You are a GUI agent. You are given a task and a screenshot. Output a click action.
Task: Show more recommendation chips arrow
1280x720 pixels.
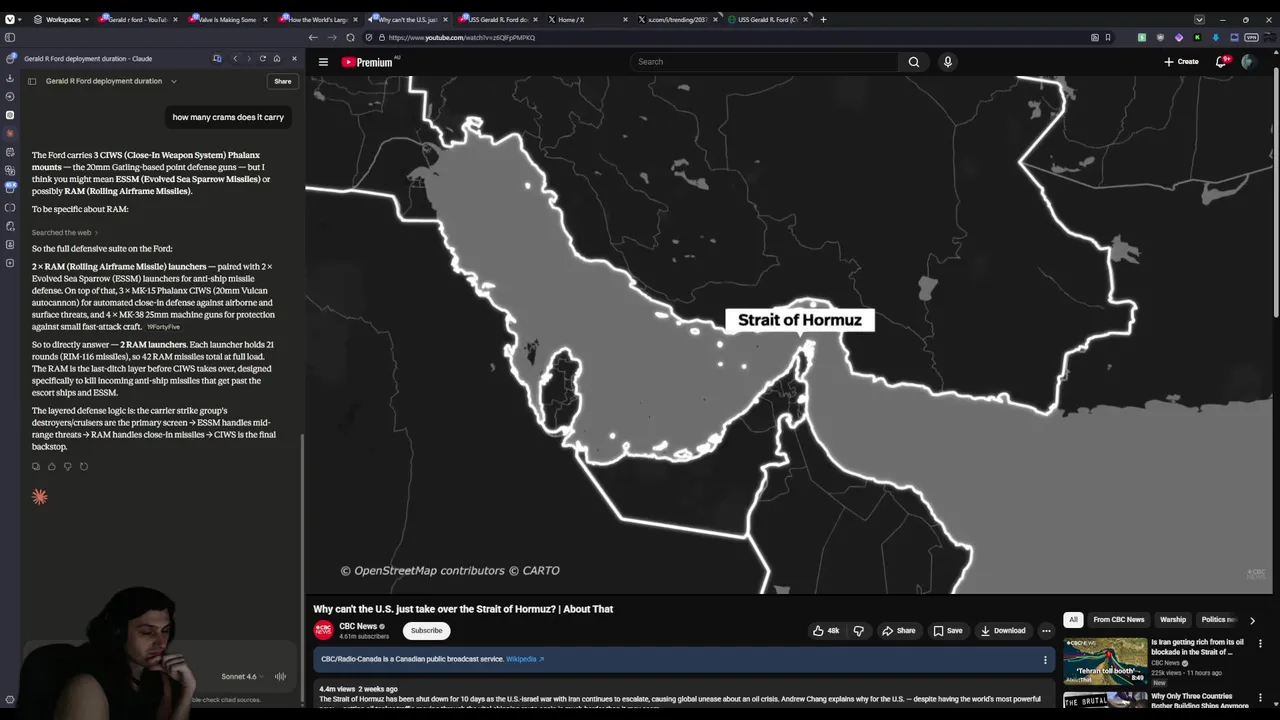pos(1252,620)
